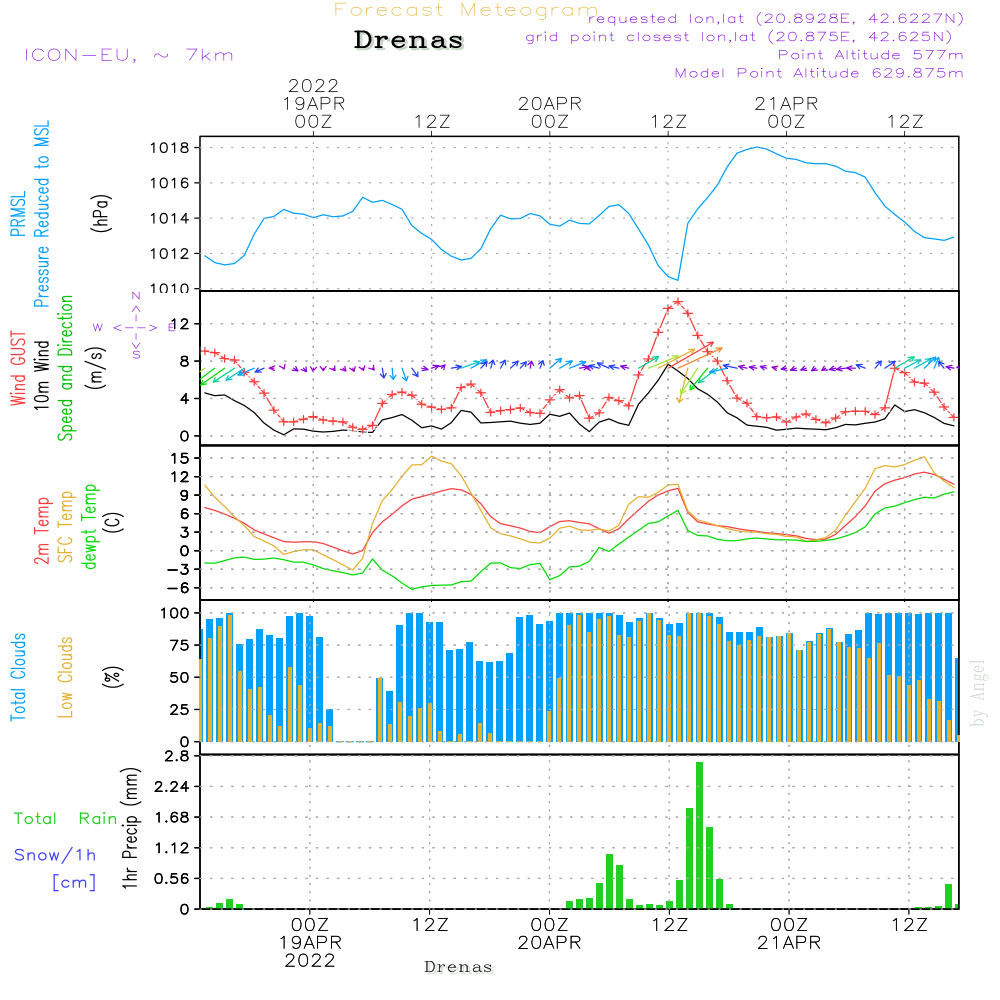1000x1000 pixels.
Task: Click the green 'Total Rain' label
Action: (x=66, y=818)
